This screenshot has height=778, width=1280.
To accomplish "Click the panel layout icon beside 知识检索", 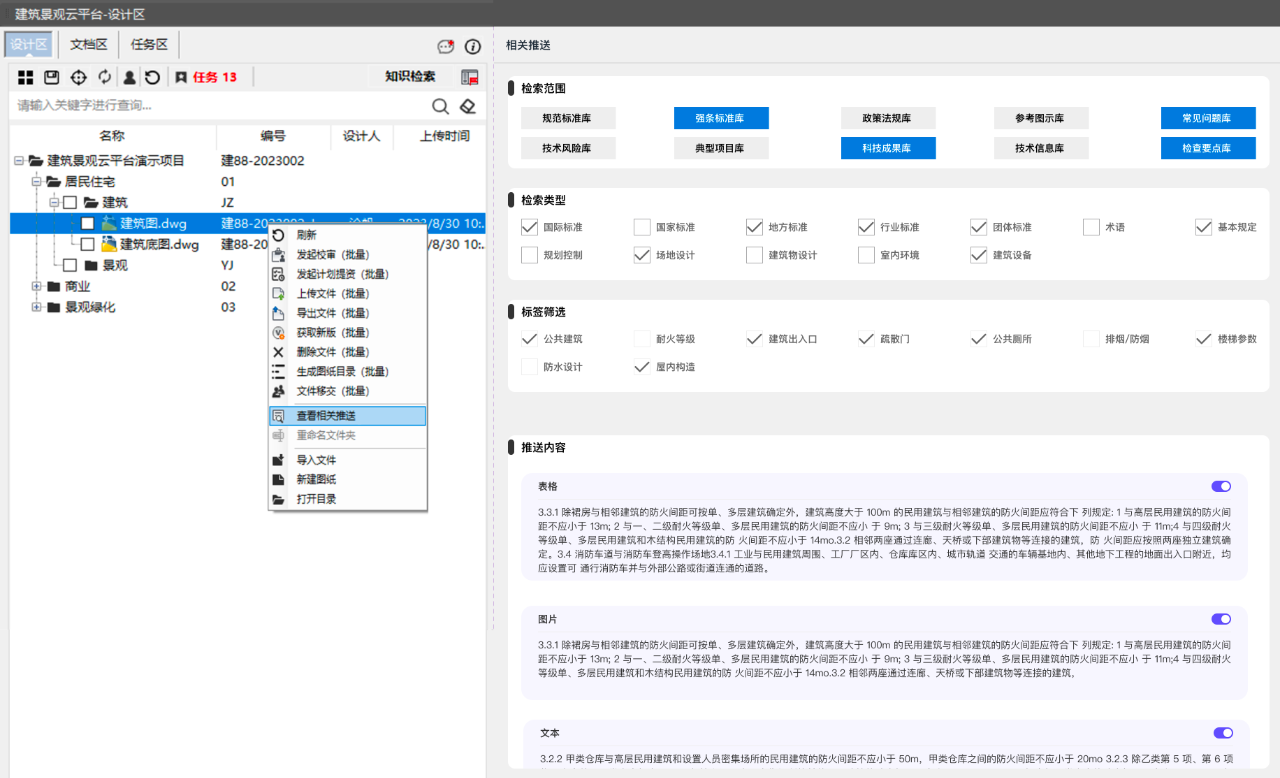I will pyautogui.click(x=469, y=77).
